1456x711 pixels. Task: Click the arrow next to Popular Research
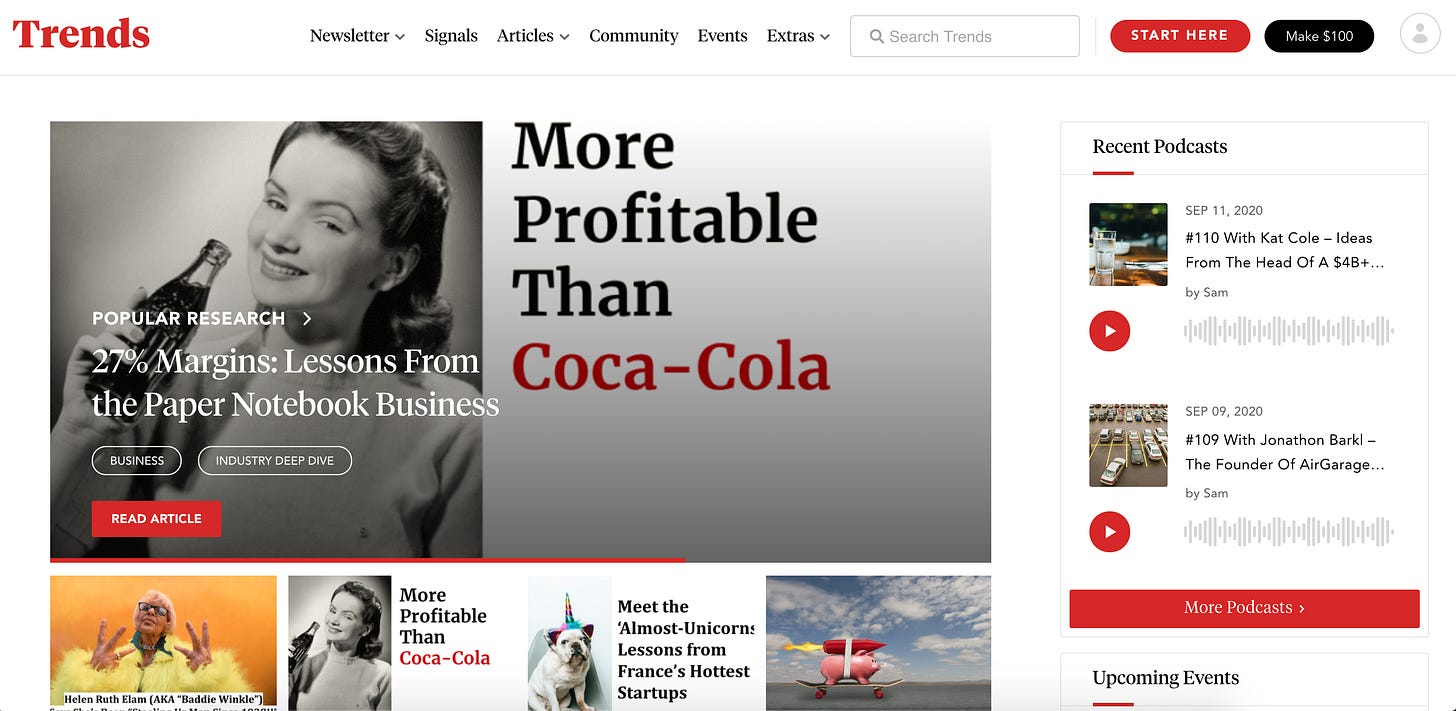tap(307, 318)
